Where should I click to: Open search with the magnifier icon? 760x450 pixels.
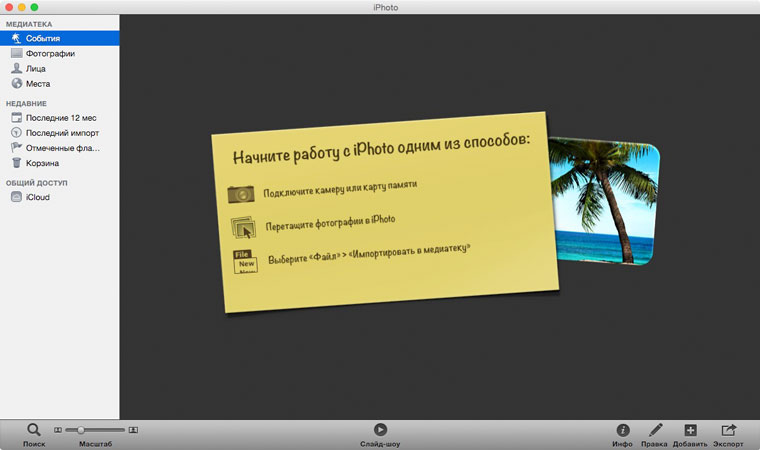pos(33,430)
